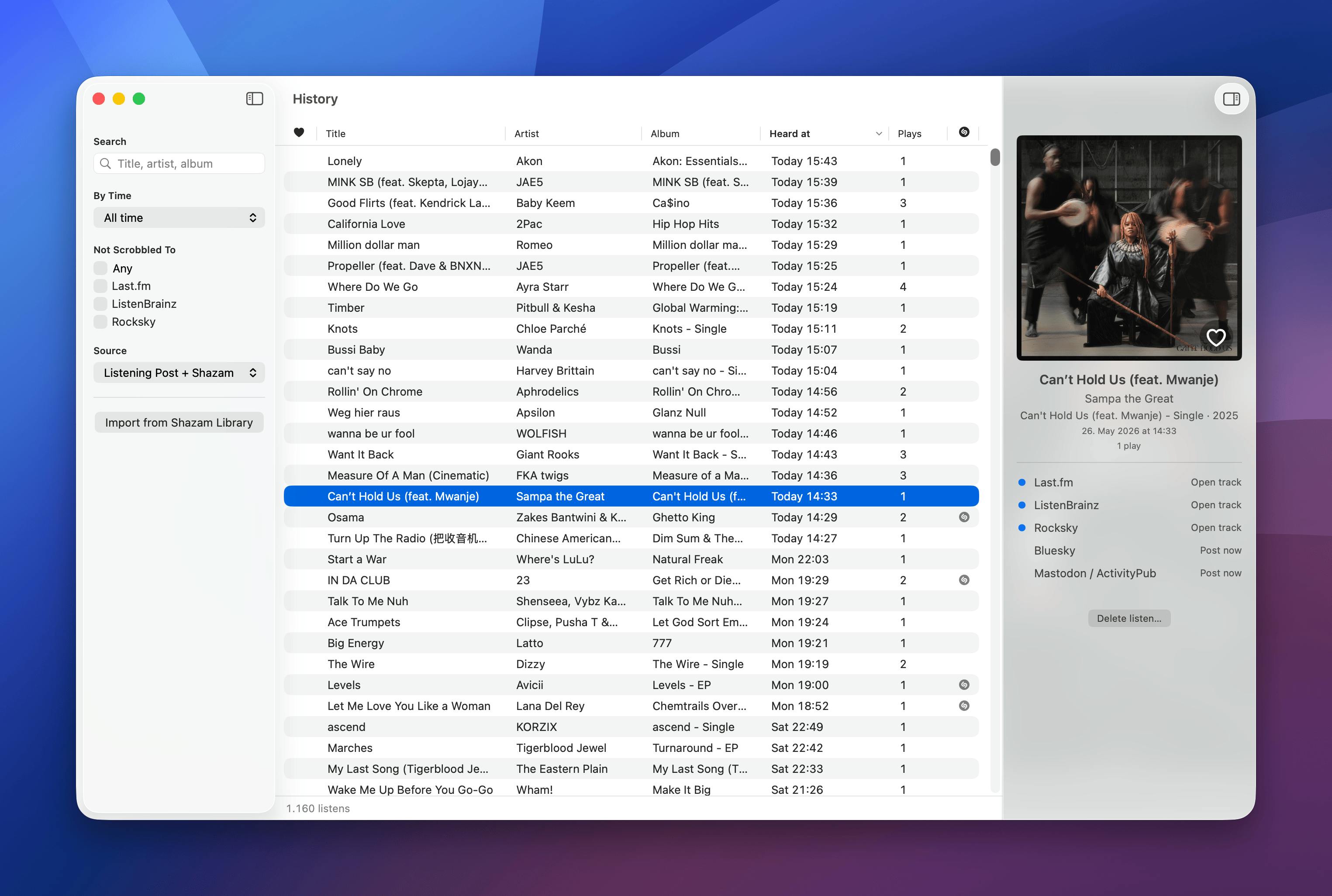Open Listening Post + Shazam source dropdown
The image size is (1332, 896).
(179, 372)
